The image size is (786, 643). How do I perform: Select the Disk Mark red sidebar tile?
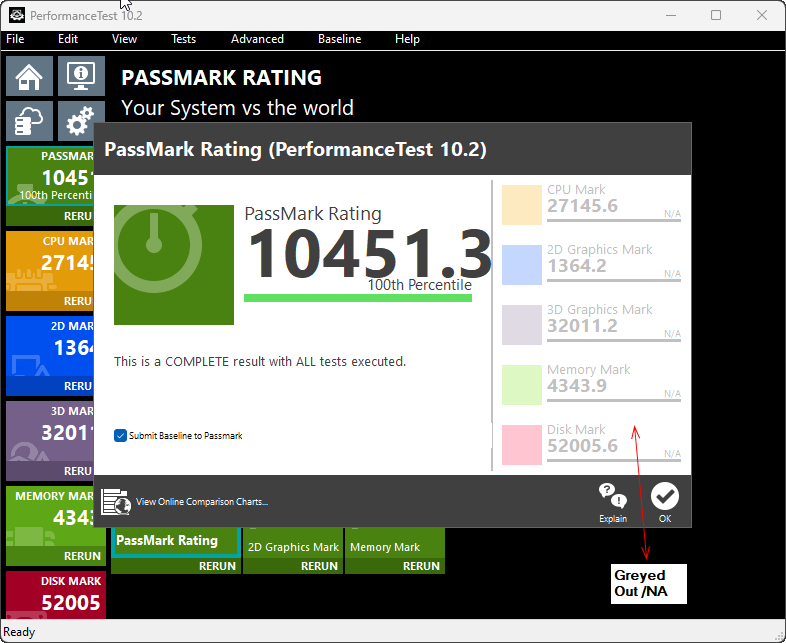coord(56,595)
